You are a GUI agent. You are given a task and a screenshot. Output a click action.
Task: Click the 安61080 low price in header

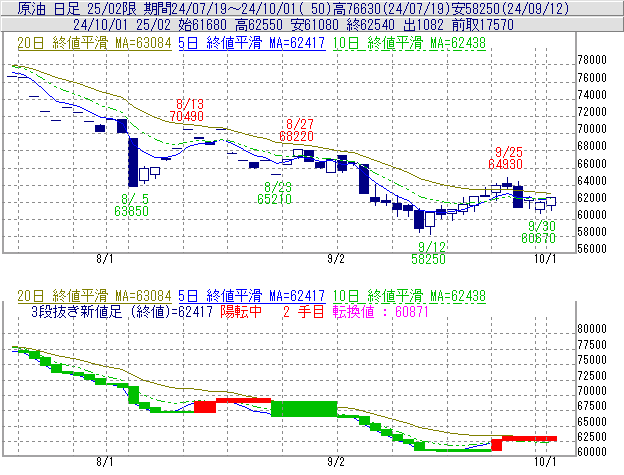point(315,25)
